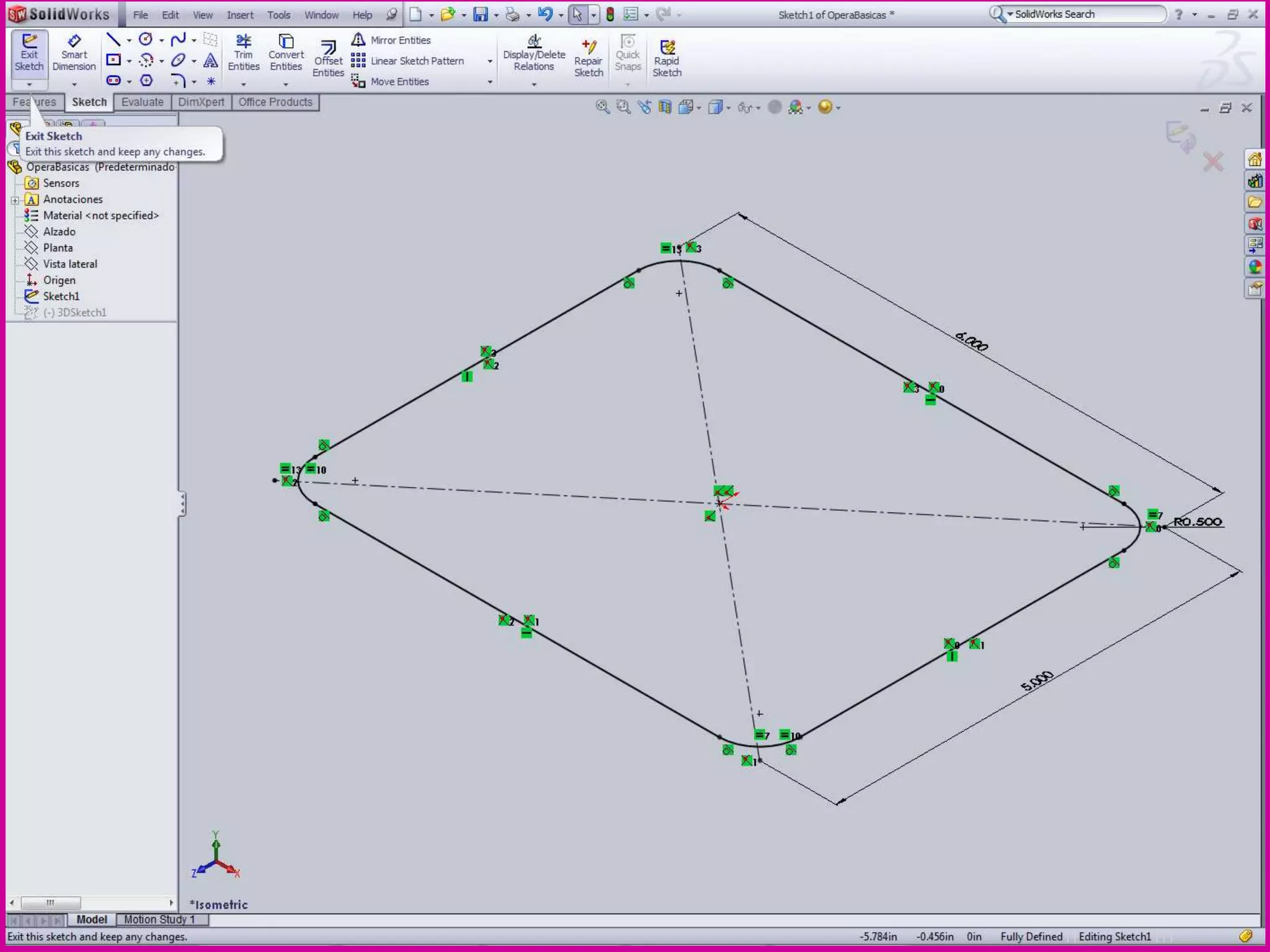Click the Mirror Entities icon
The image size is (1270, 952).
358,40
